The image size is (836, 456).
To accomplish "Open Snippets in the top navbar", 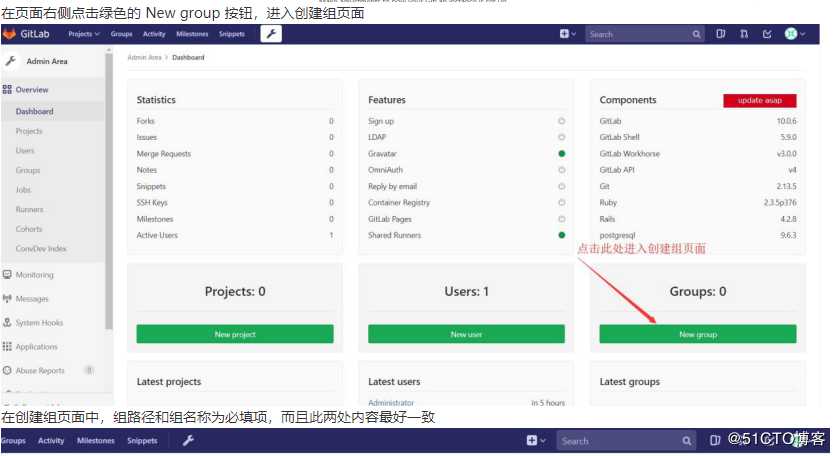I will click(x=232, y=34).
